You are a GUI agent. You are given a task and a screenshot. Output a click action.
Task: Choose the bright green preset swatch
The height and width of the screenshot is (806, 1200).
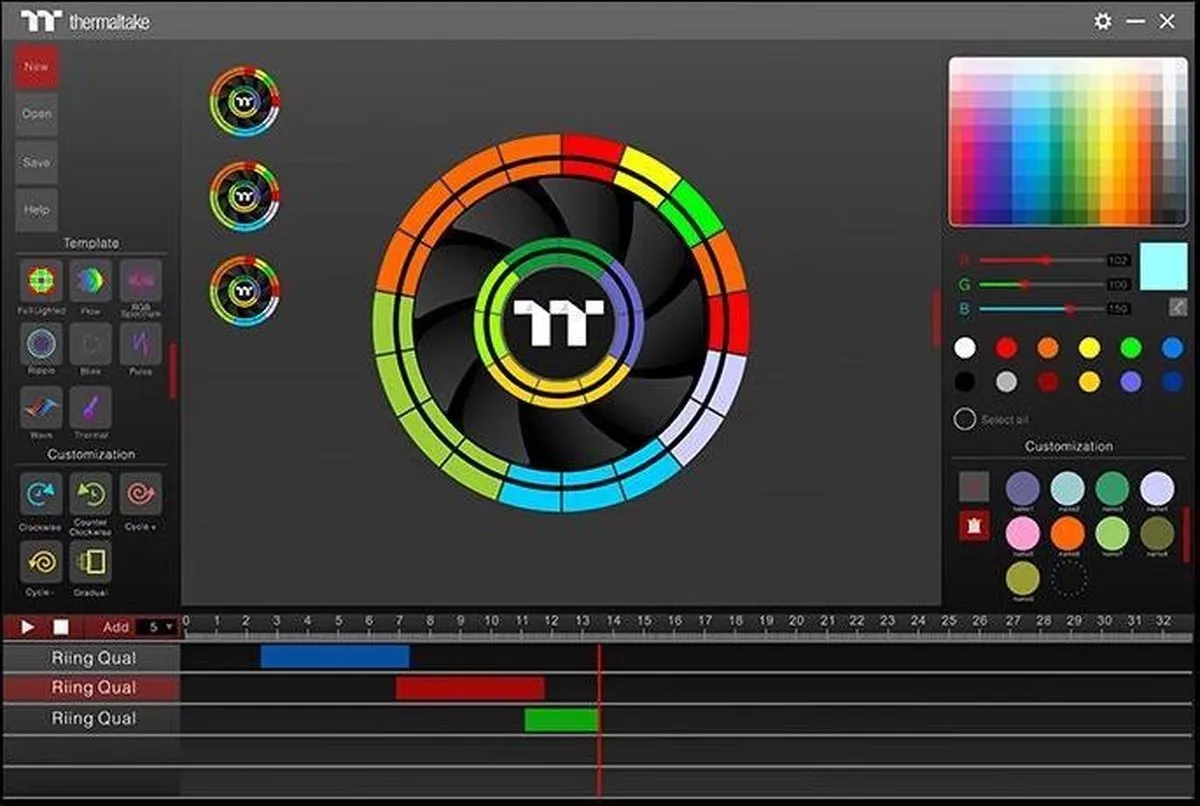click(1131, 348)
